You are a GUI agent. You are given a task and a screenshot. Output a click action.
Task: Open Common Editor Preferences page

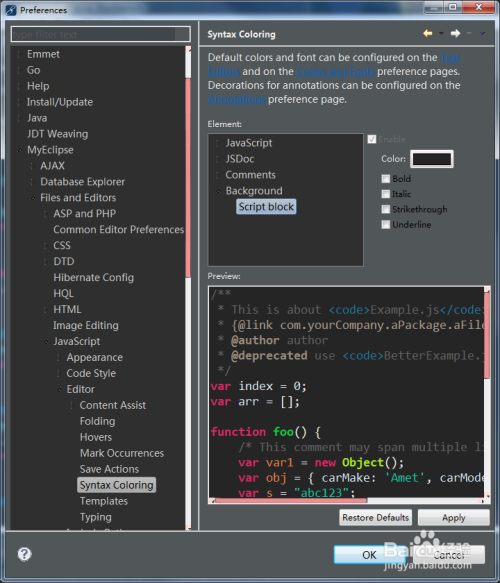119,230
